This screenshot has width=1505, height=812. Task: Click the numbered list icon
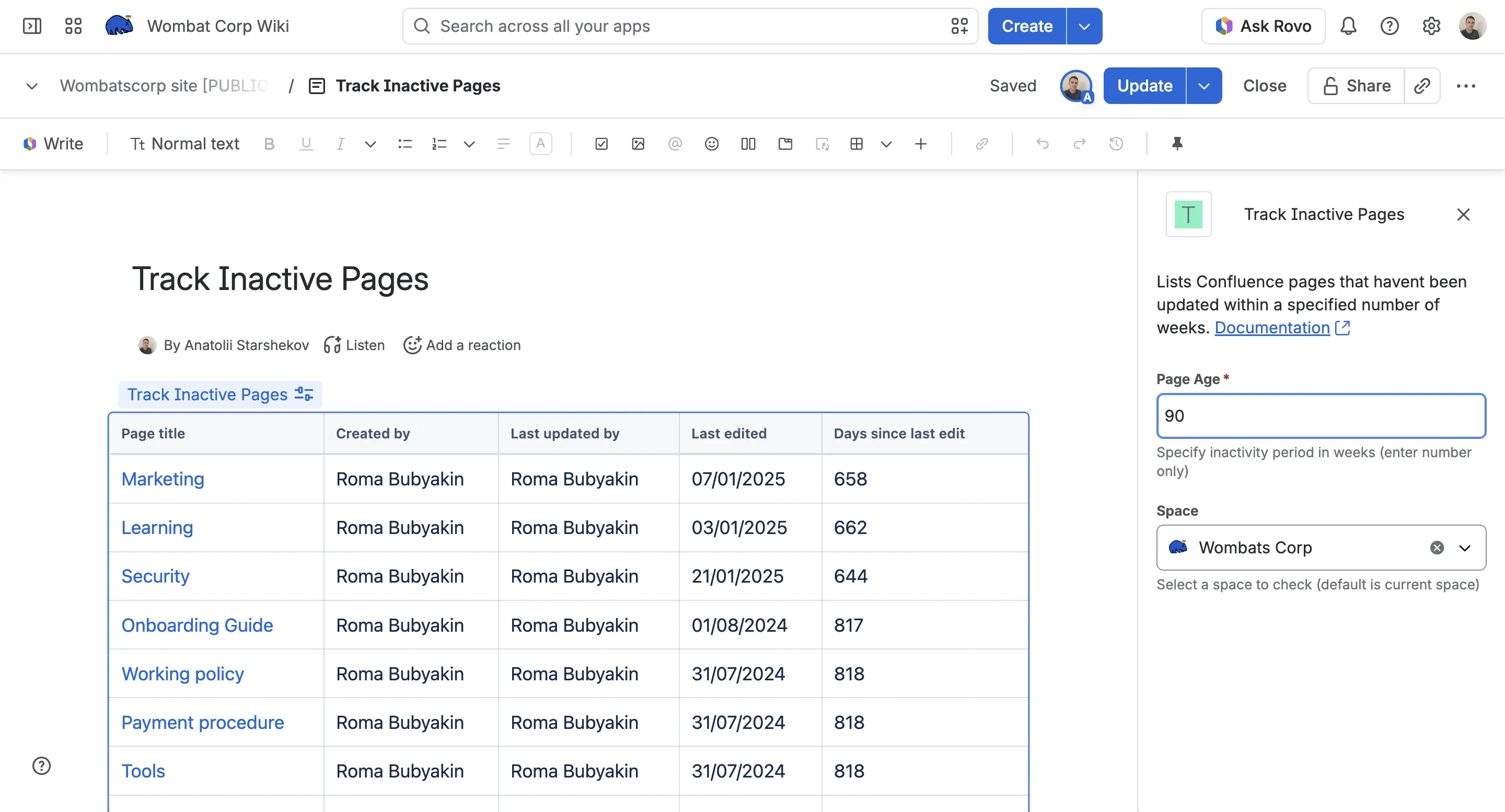click(439, 144)
